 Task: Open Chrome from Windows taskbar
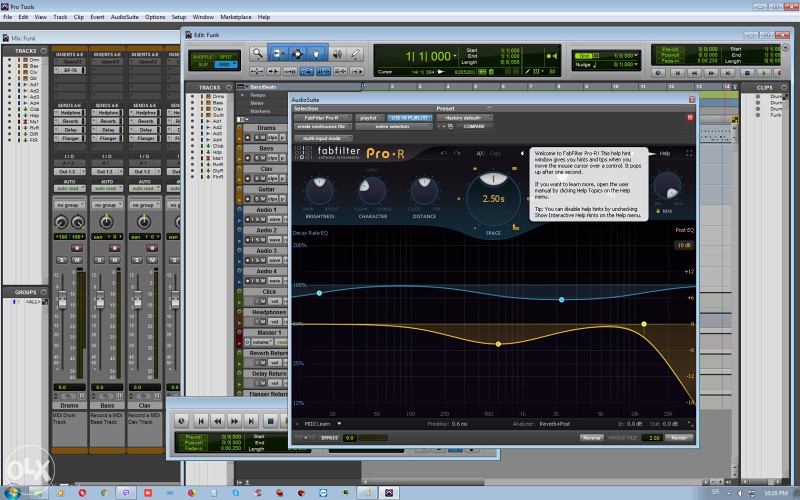tap(104, 493)
